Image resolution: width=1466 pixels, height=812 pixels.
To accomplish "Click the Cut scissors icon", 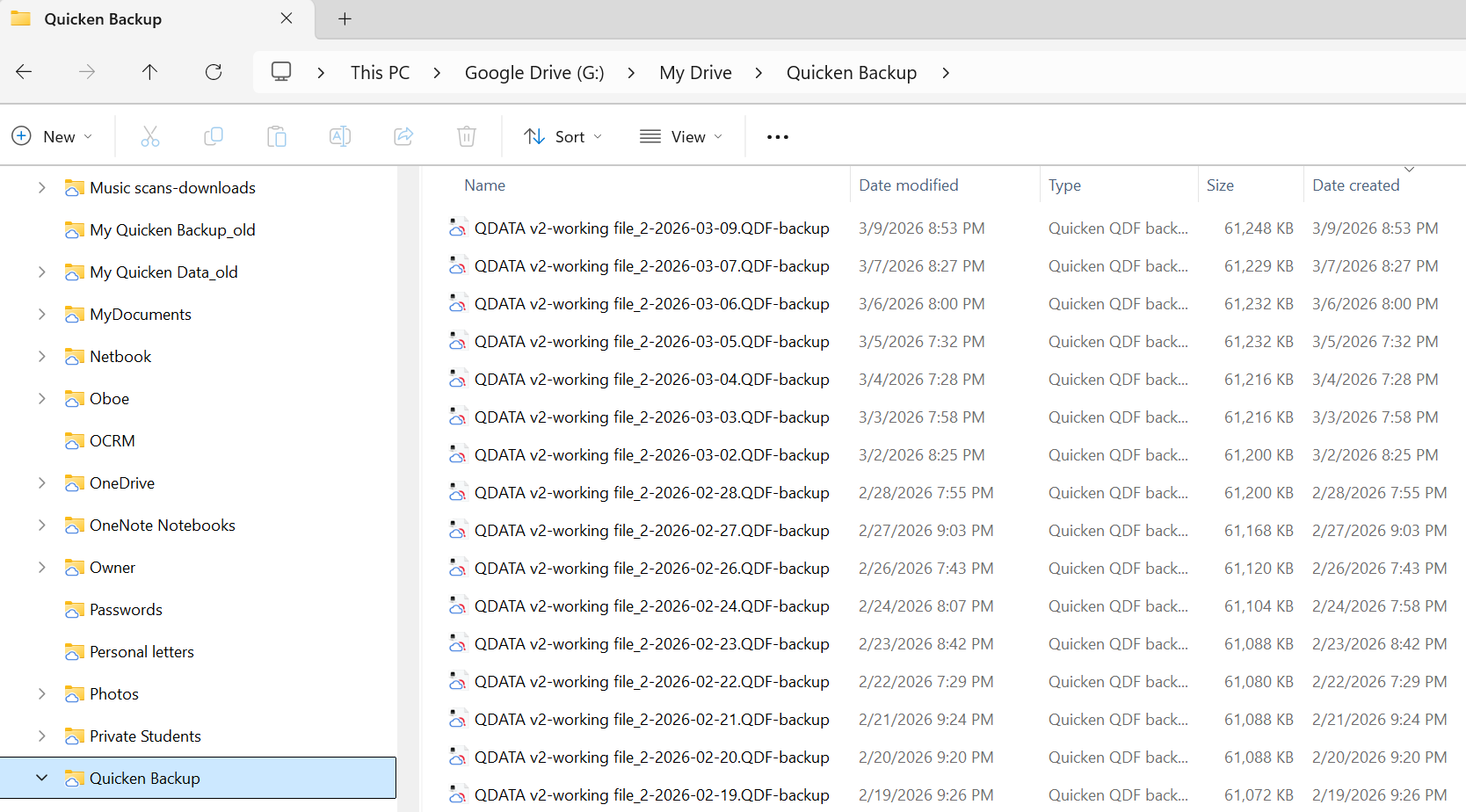I will (x=150, y=136).
